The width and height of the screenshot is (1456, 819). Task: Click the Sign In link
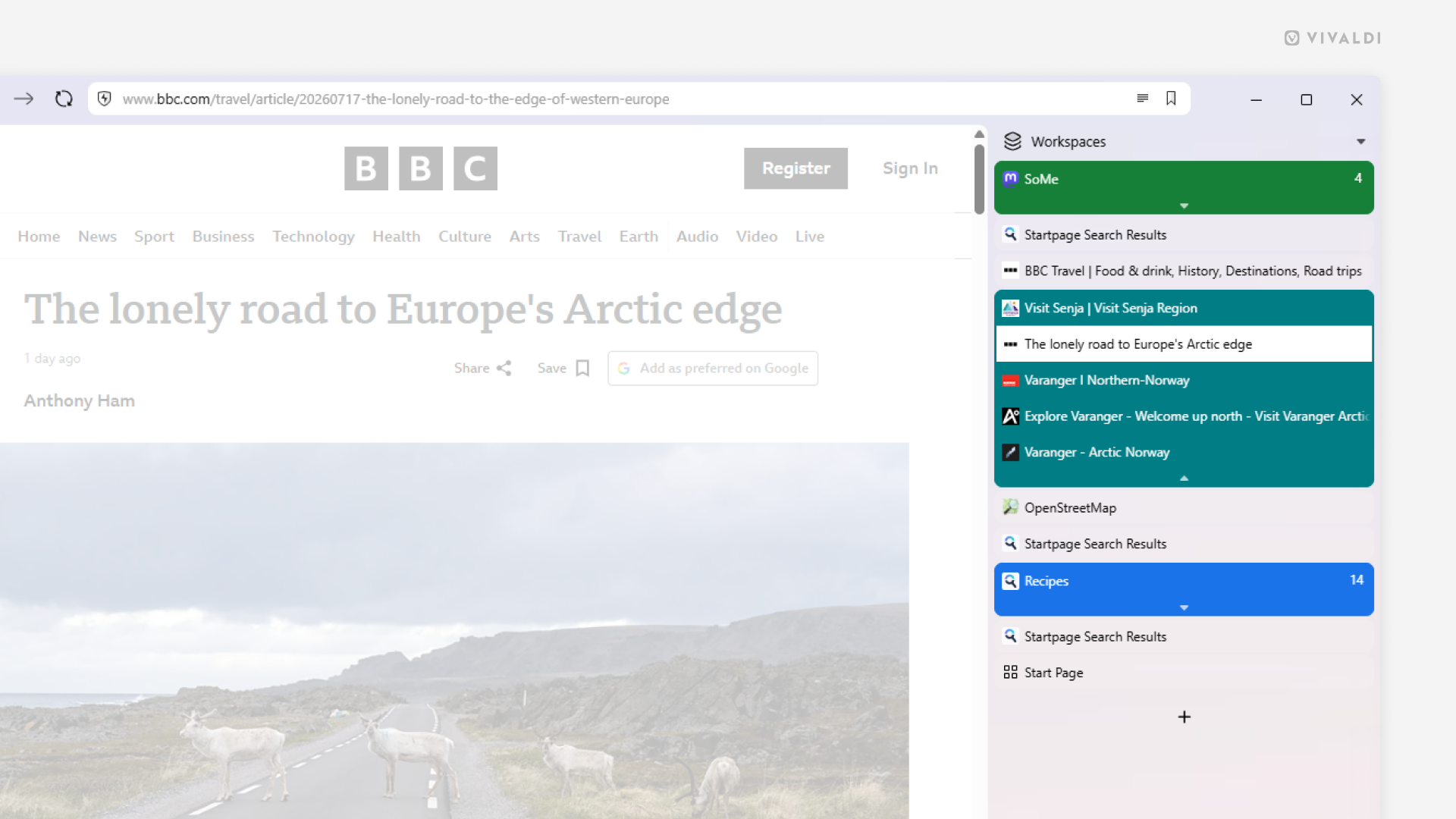(x=910, y=168)
